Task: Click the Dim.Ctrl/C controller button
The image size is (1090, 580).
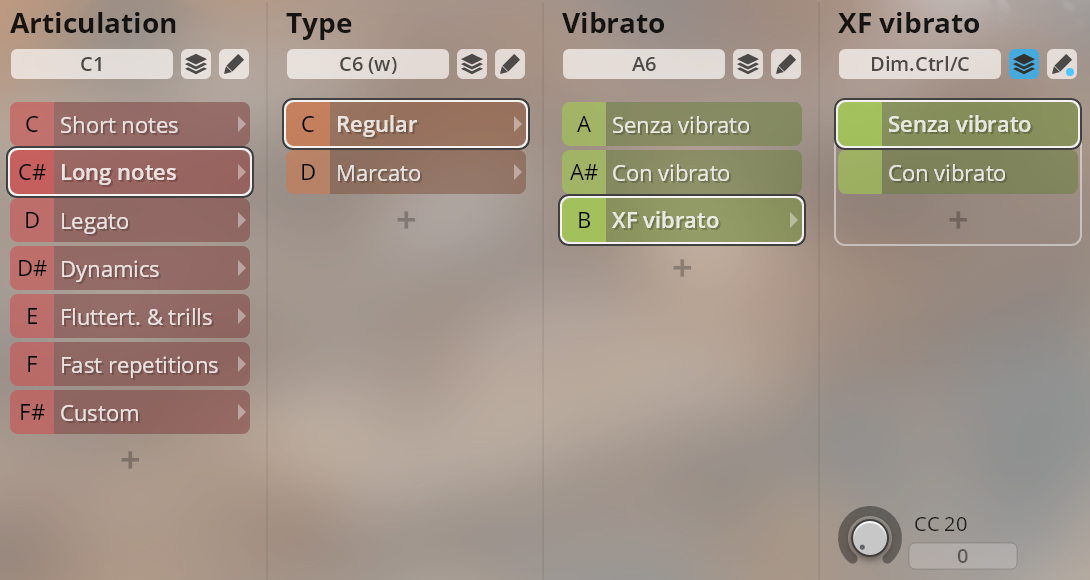Action: click(920, 65)
